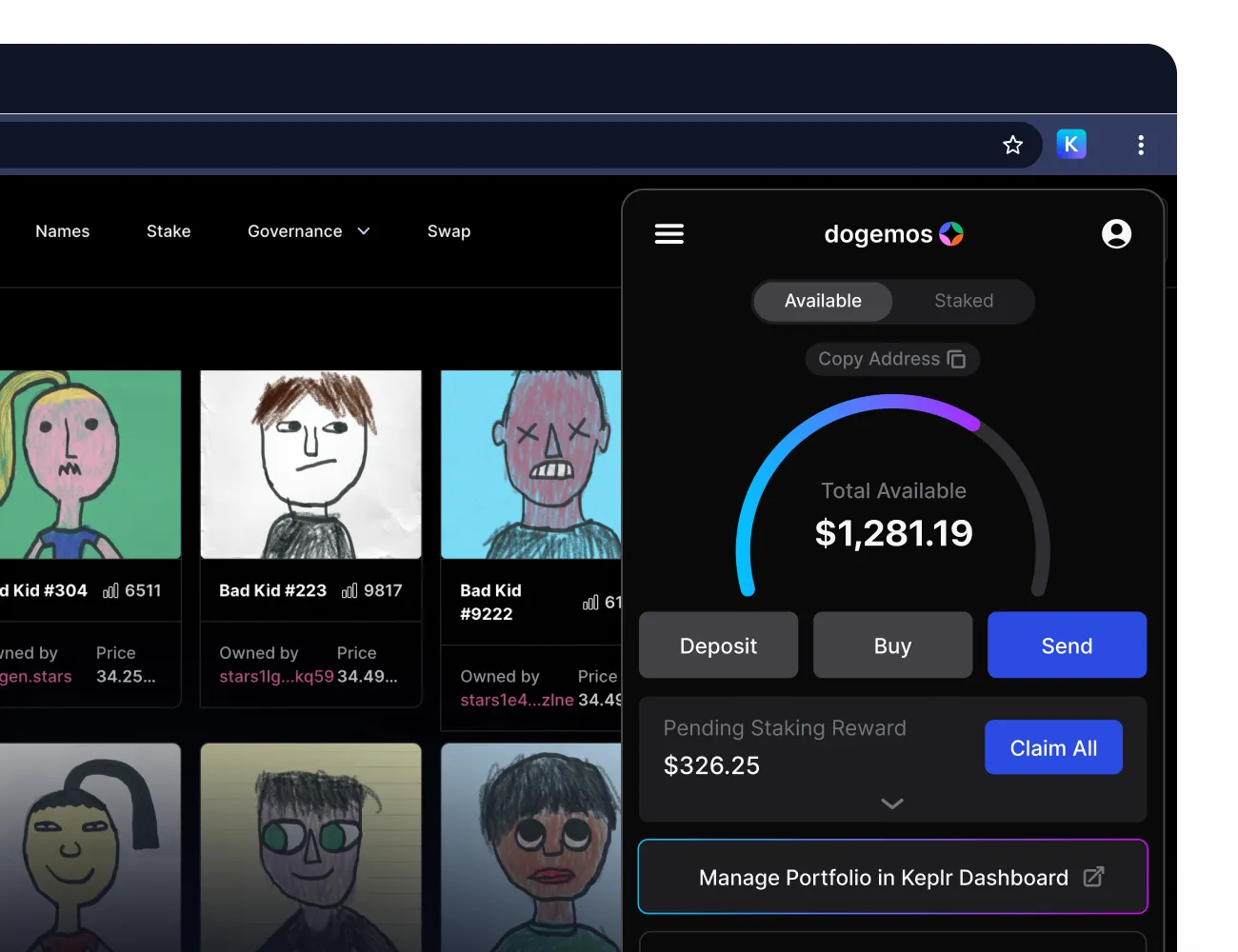The image size is (1238, 952).
Task: Collapse the Governance menu arrow
Action: pos(363,230)
